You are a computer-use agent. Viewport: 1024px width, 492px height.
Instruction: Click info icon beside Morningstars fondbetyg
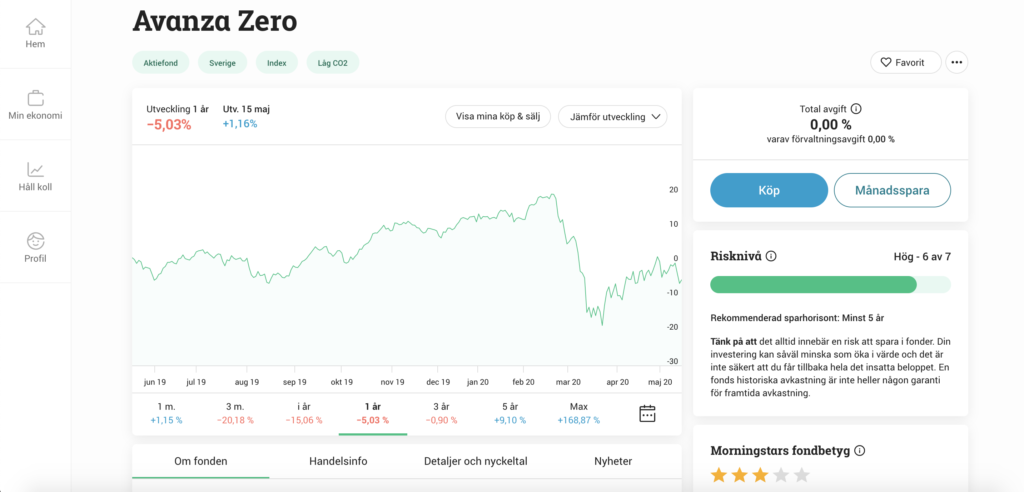click(859, 450)
